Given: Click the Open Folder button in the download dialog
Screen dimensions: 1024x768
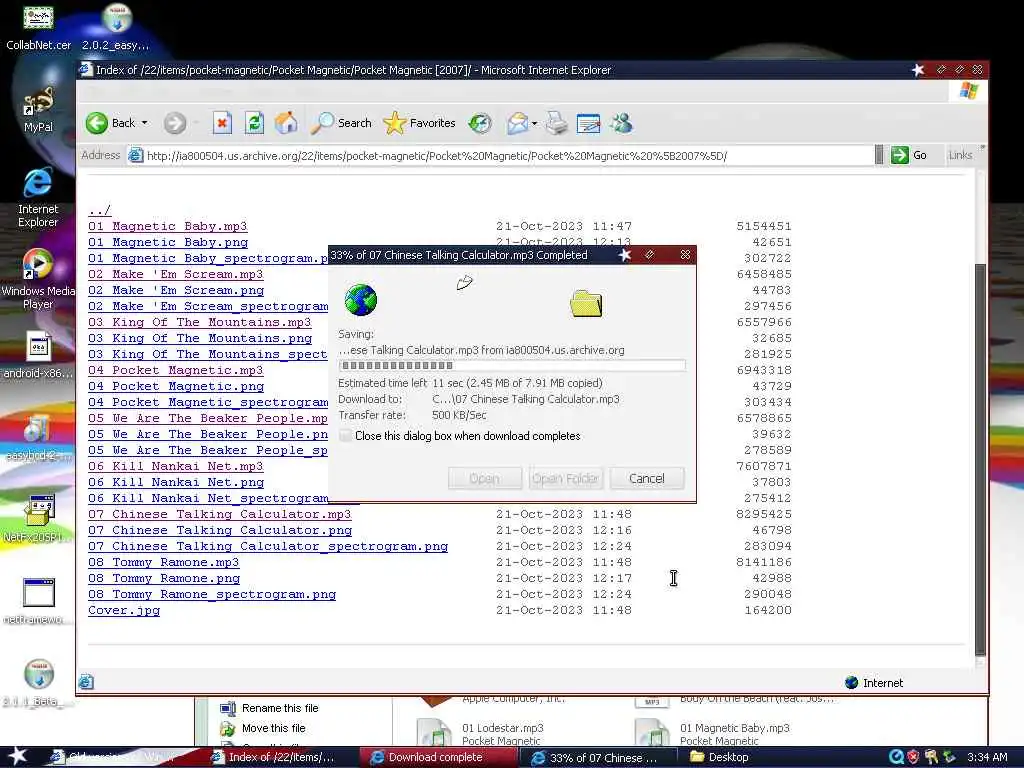Looking at the screenshot, I should 565,478.
